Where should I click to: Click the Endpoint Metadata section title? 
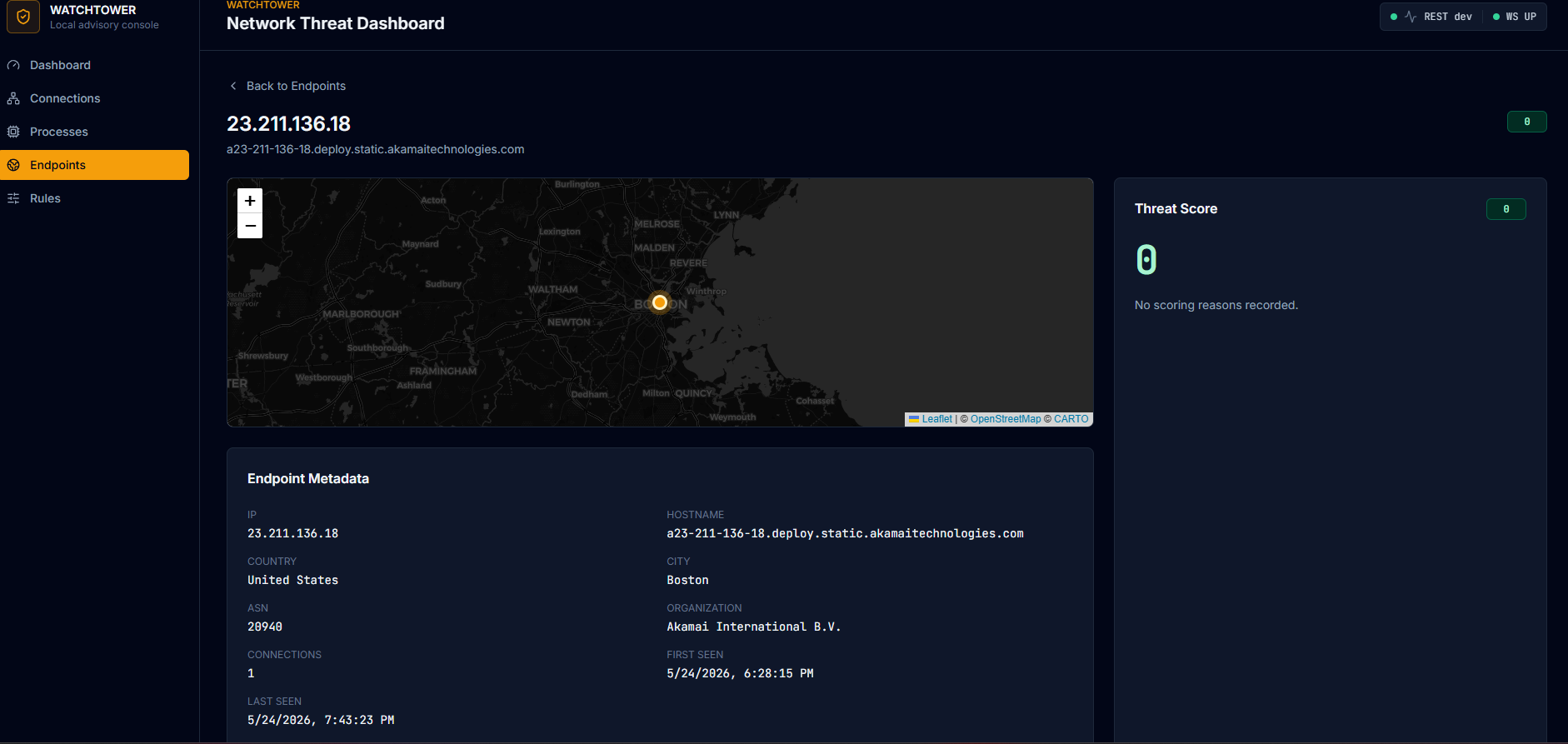point(308,478)
